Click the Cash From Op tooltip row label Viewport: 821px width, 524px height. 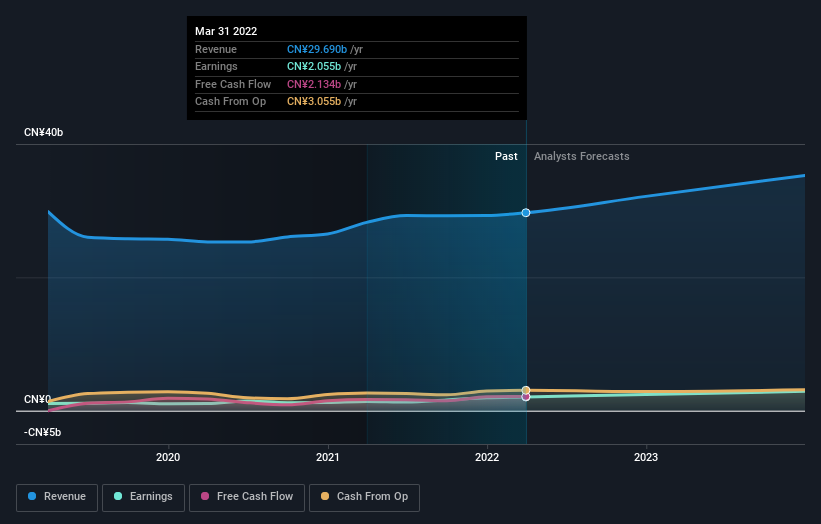pyautogui.click(x=230, y=102)
